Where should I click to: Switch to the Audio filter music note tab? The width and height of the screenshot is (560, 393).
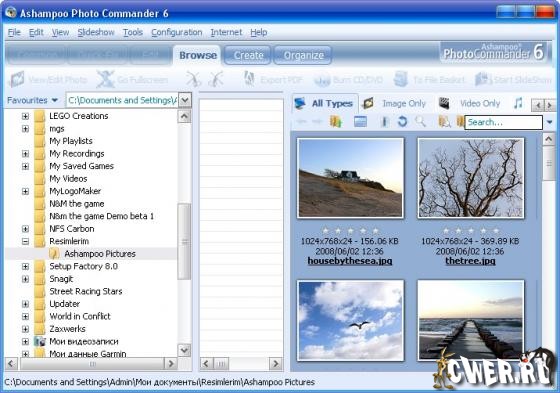[518, 103]
